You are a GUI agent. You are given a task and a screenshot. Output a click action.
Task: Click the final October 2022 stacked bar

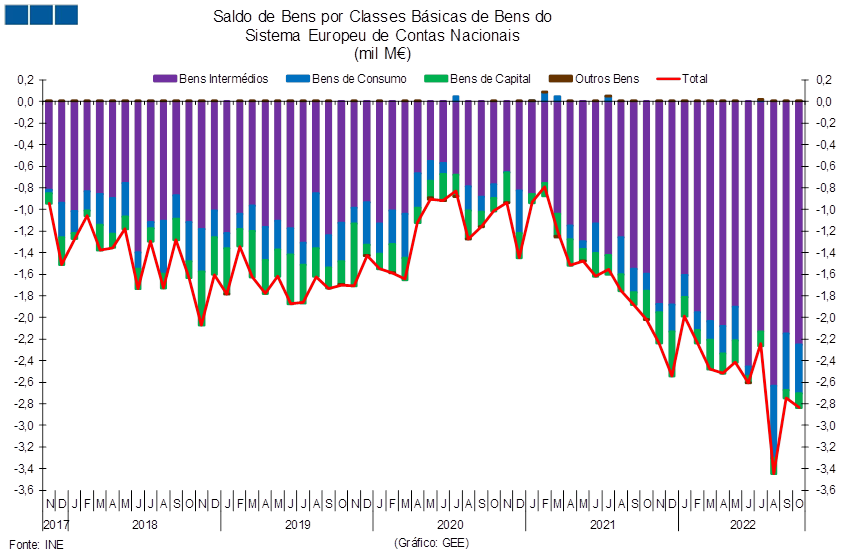pyautogui.click(x=799, y=254)
